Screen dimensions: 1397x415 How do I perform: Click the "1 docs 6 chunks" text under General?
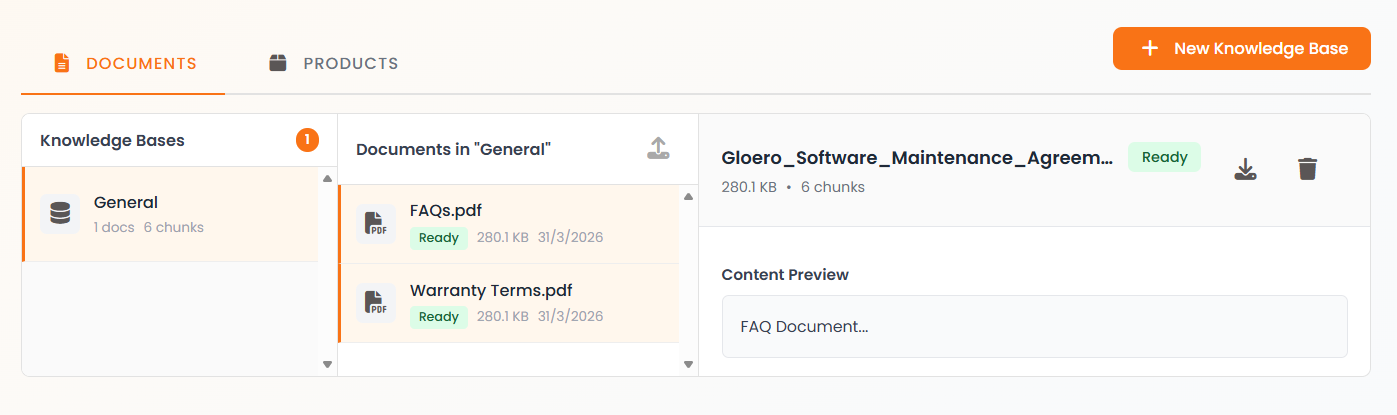coord(149,227)
